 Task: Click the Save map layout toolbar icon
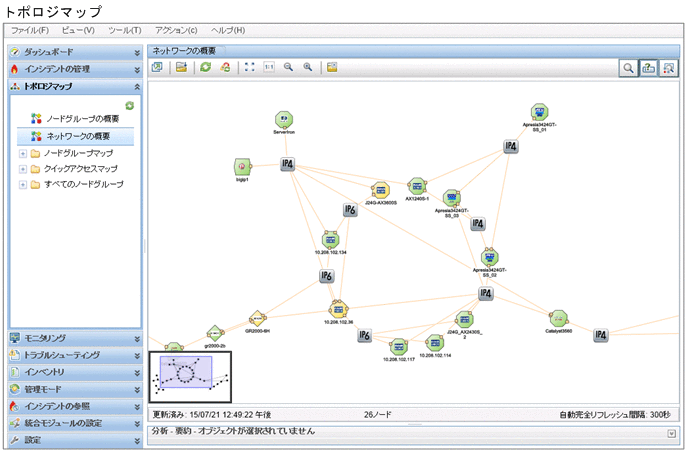tap(181, 67)
